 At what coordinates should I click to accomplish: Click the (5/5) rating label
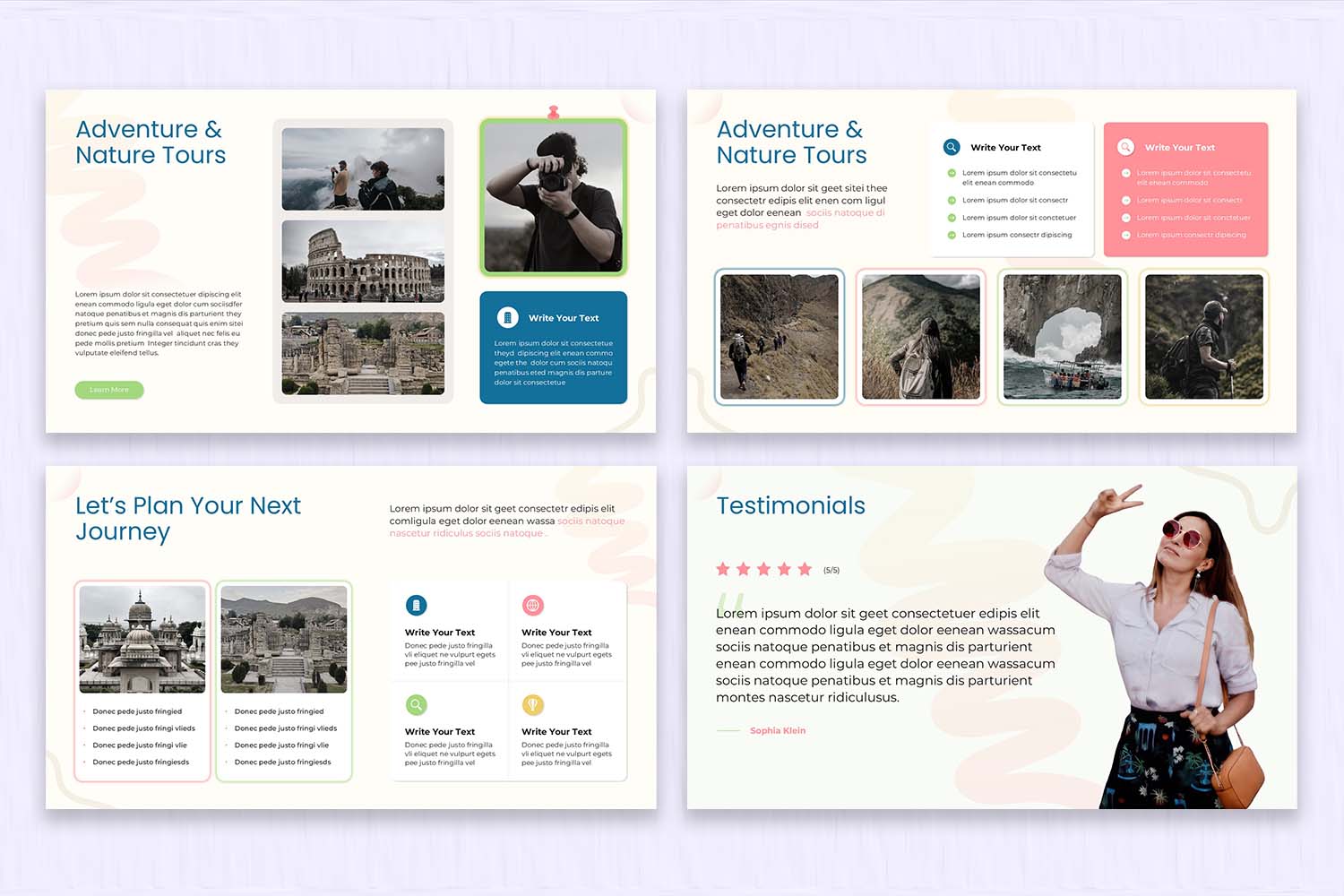click(831, 569)
